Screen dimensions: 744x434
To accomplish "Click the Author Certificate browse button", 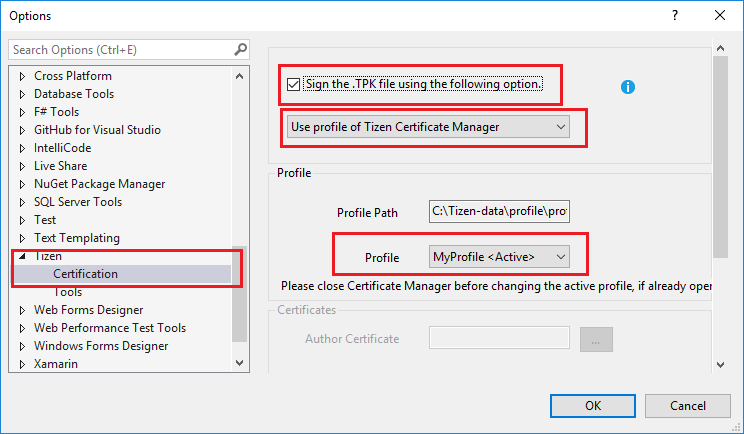I will coord(596,339).
